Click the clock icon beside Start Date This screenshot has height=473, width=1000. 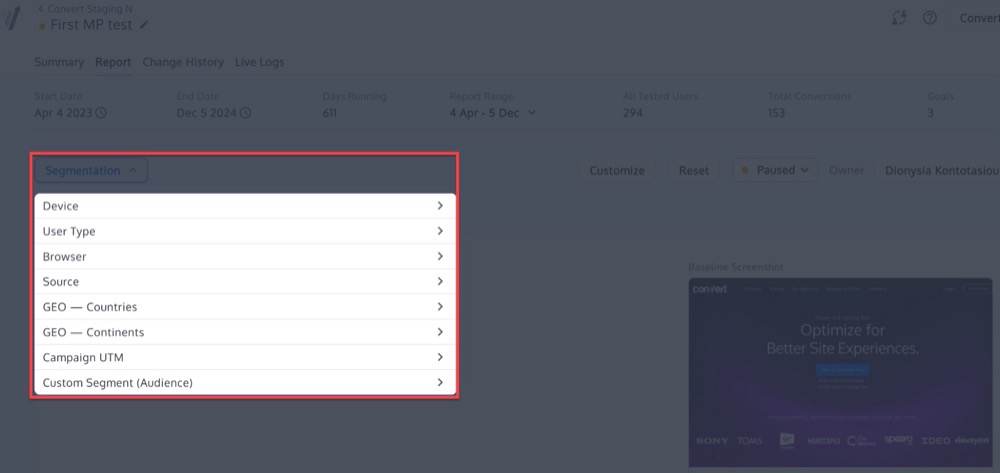tap(101, 113)
